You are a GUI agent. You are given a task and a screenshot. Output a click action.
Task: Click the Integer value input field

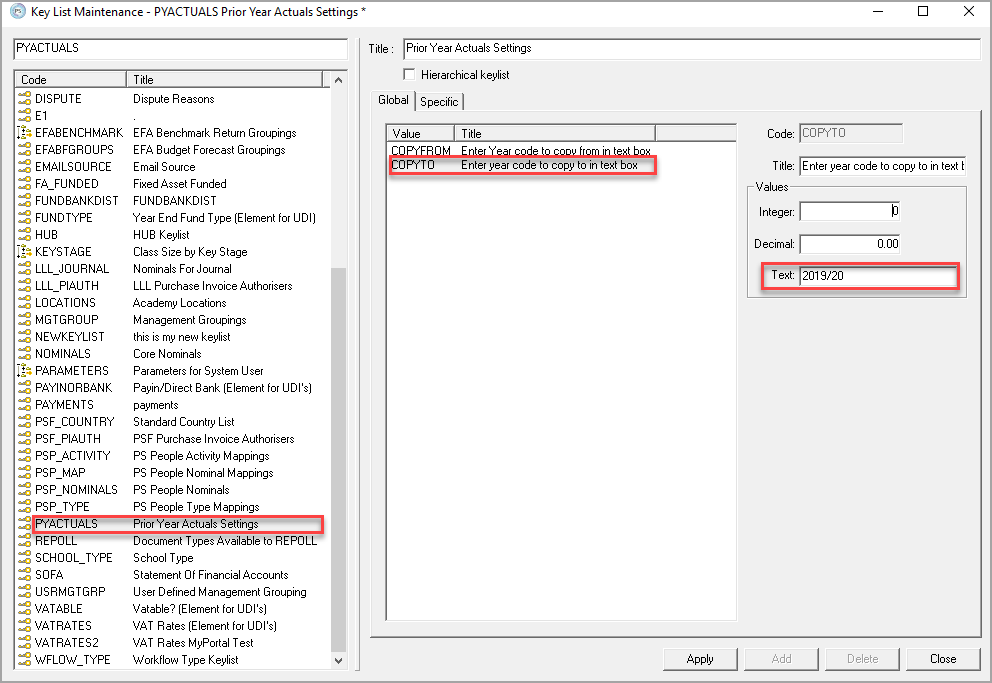click(x=850, y=211)
